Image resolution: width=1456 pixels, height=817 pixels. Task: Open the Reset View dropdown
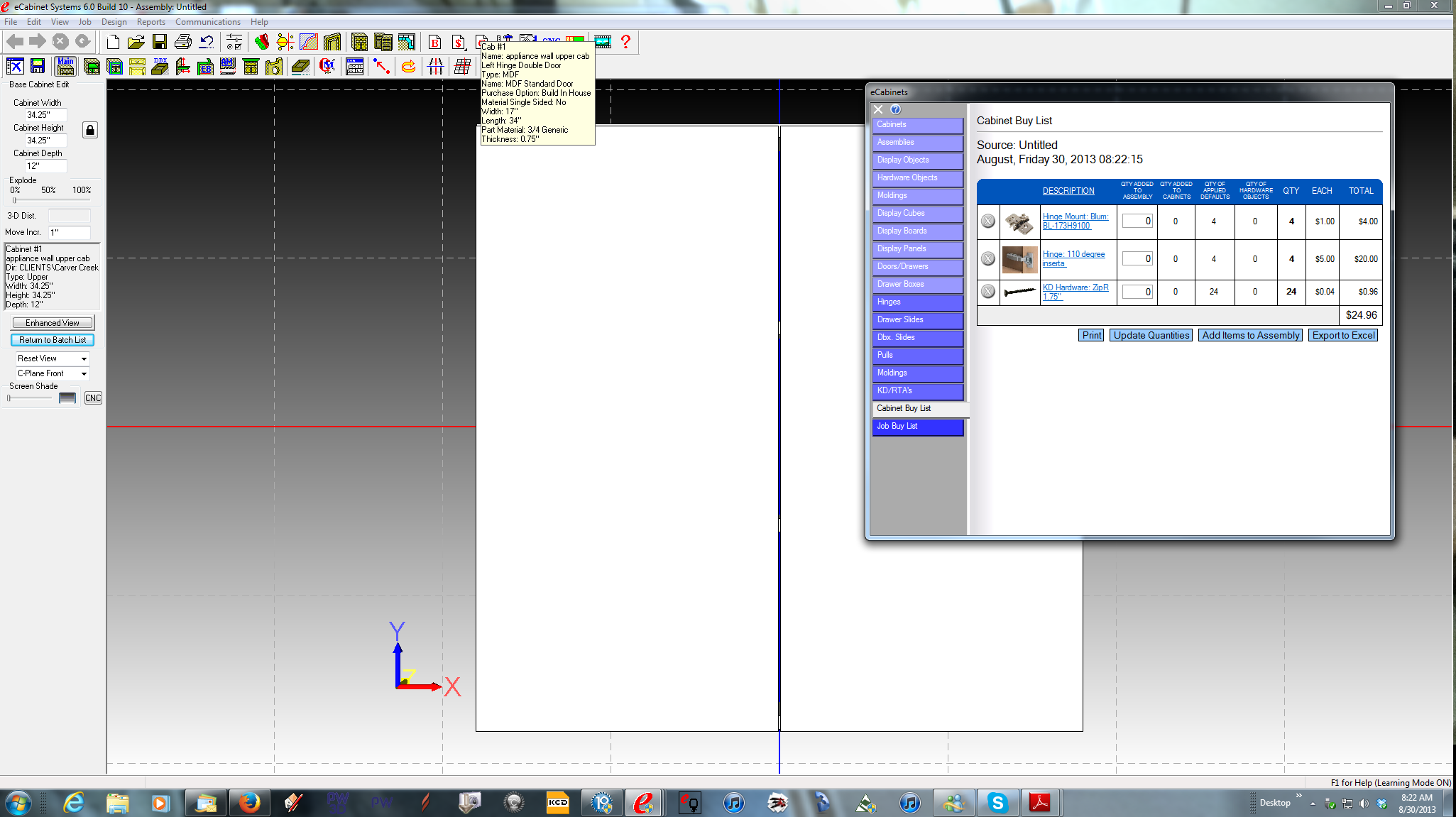pos(53,358)
